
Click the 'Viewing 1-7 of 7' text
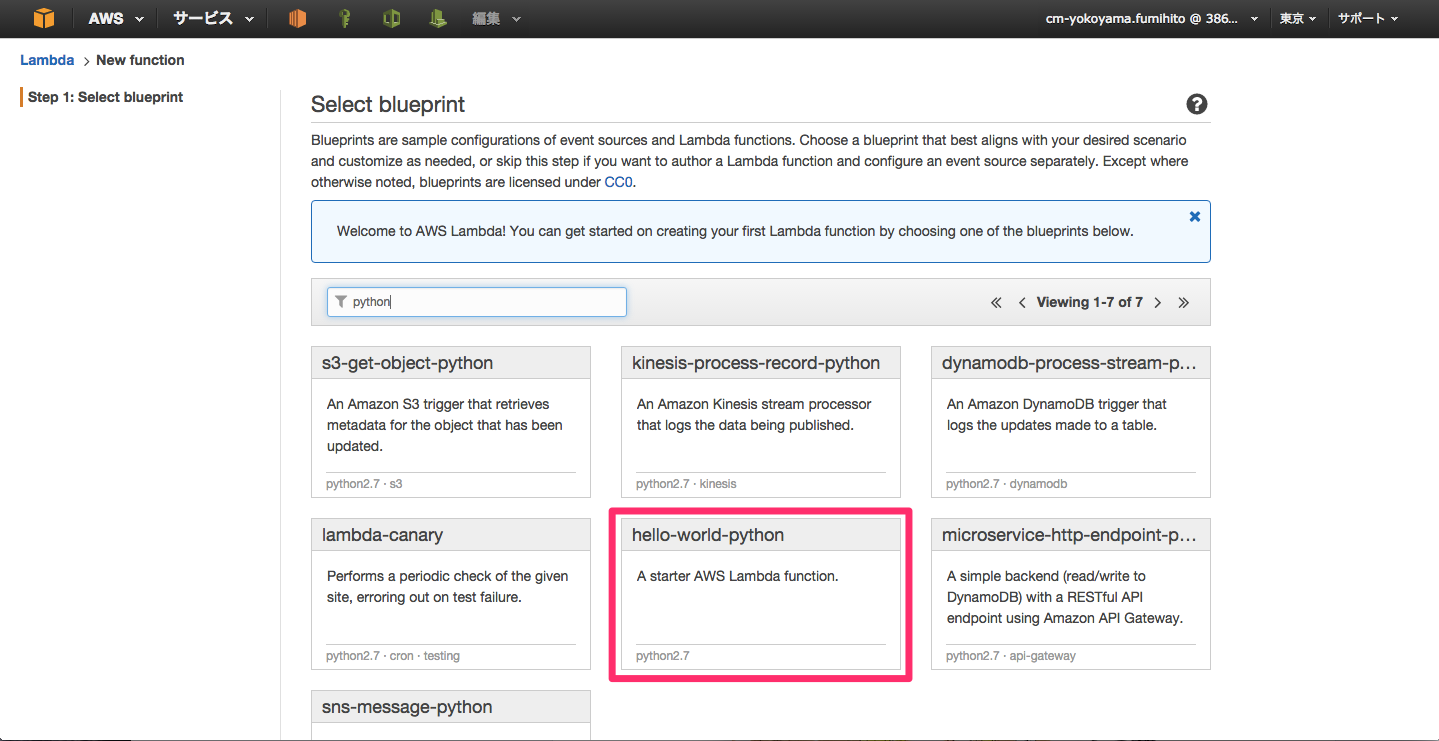(1090, 302)
